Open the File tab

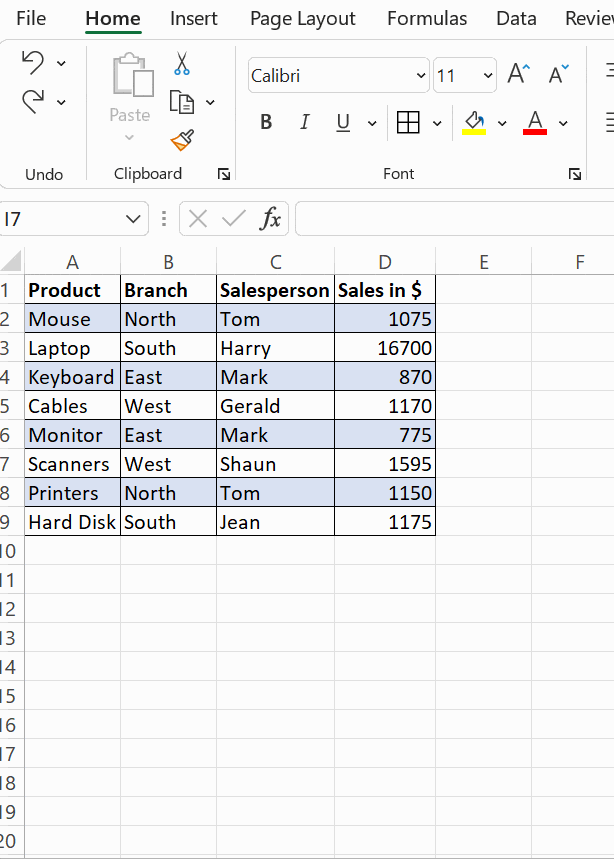31,18
